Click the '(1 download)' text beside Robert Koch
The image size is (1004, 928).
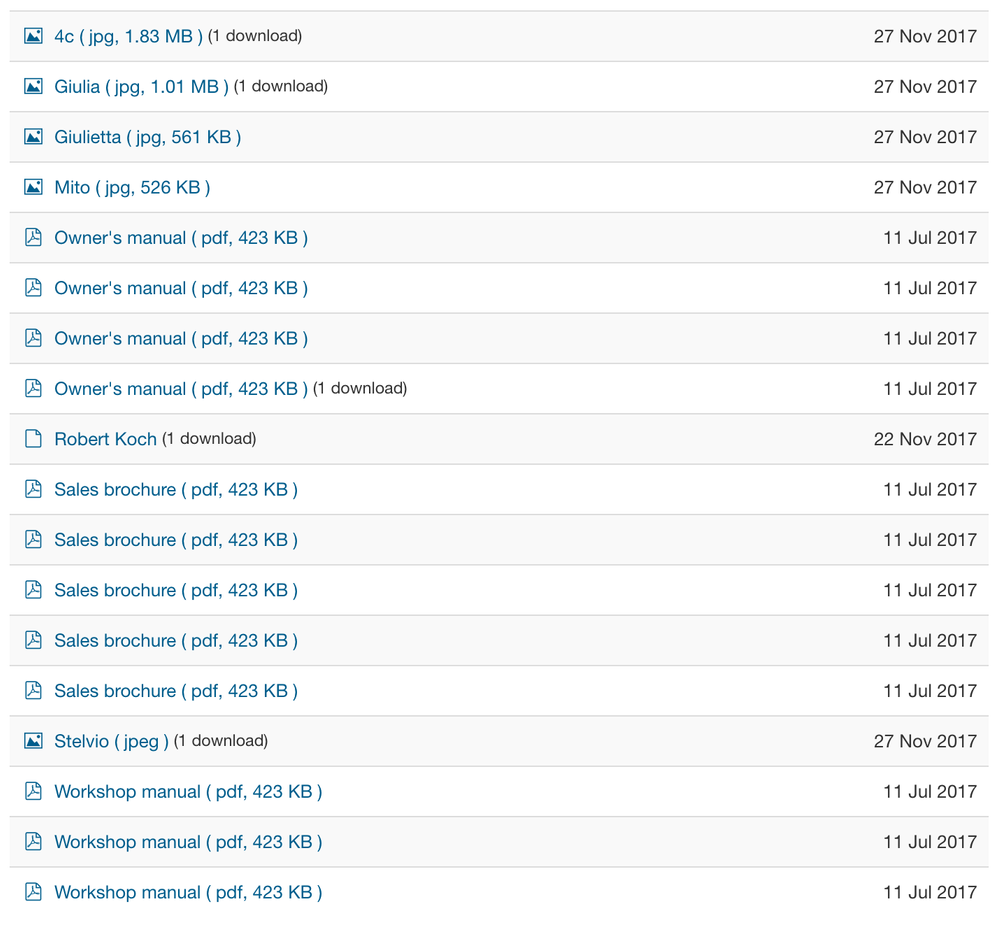point(209,439)
